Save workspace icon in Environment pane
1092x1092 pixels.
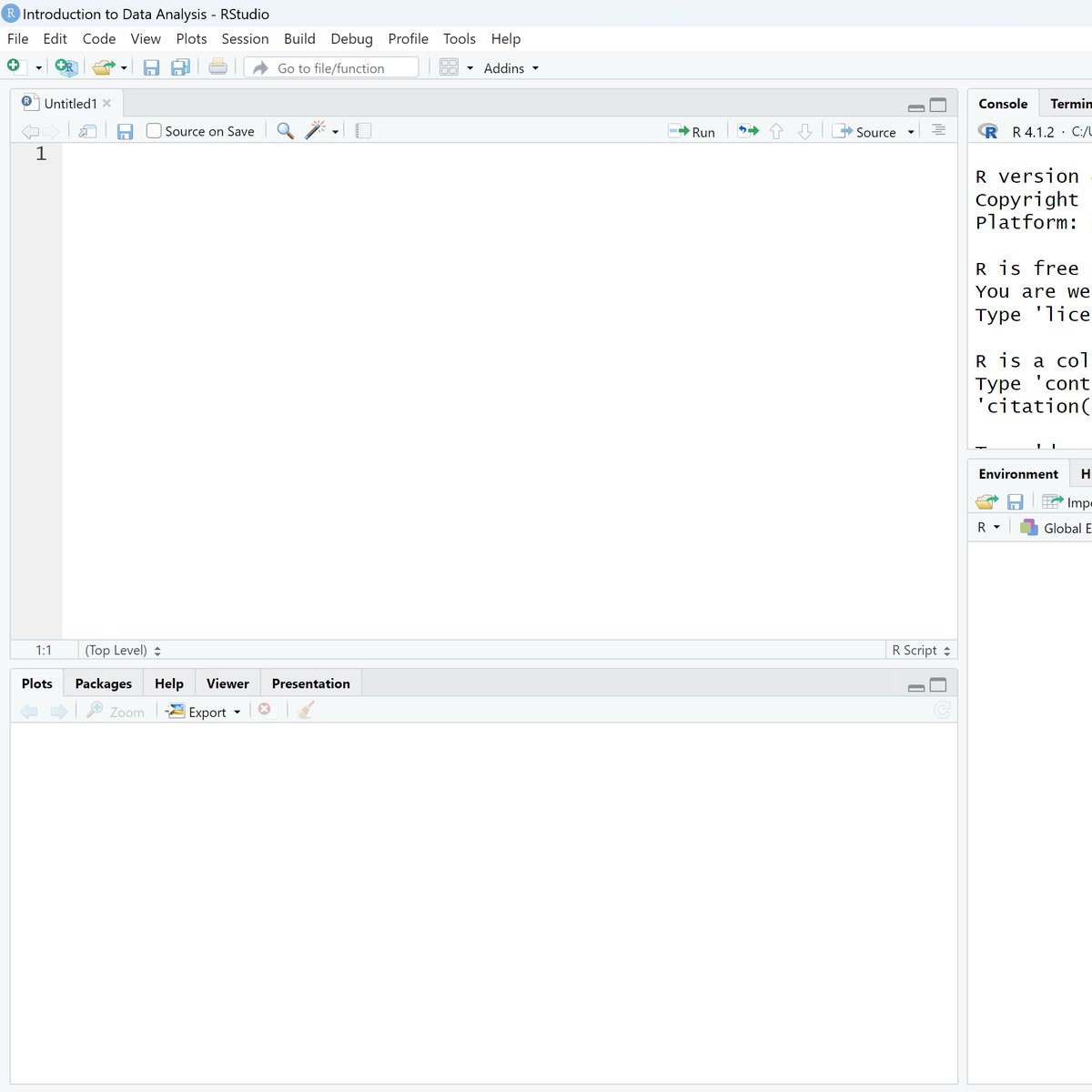(x=1016, y=501)
